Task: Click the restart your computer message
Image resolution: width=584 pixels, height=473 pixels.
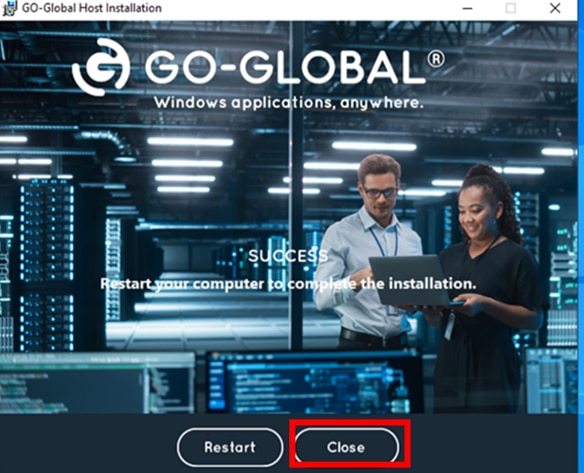Action: (x=288, y=284)
